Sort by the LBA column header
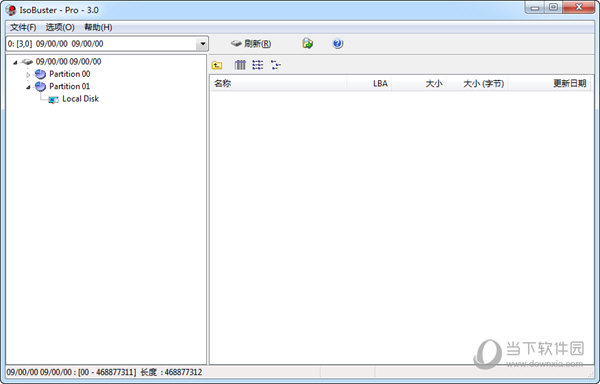 369,83
